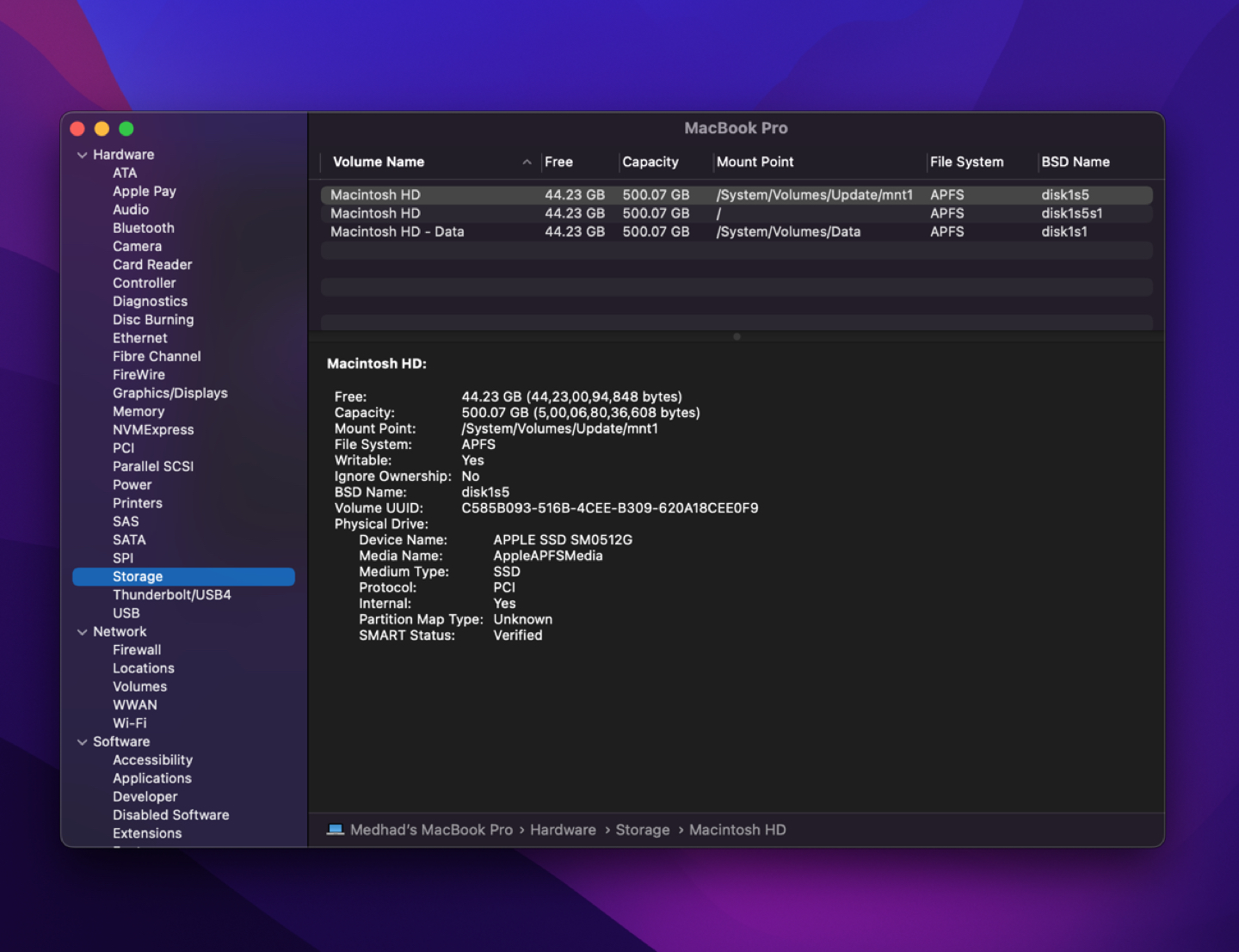Select USB in the sidebar

point(126,613)
